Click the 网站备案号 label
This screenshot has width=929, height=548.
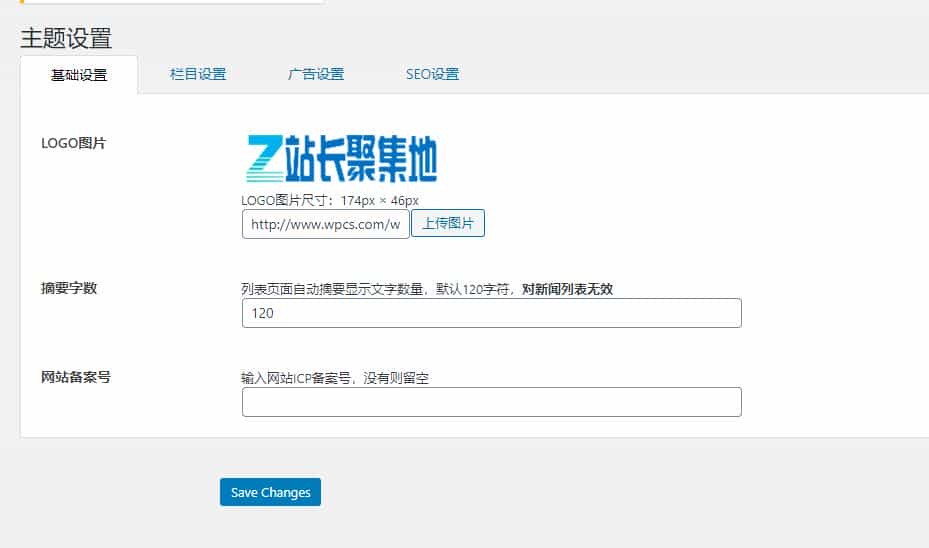(x=76, y=377)
